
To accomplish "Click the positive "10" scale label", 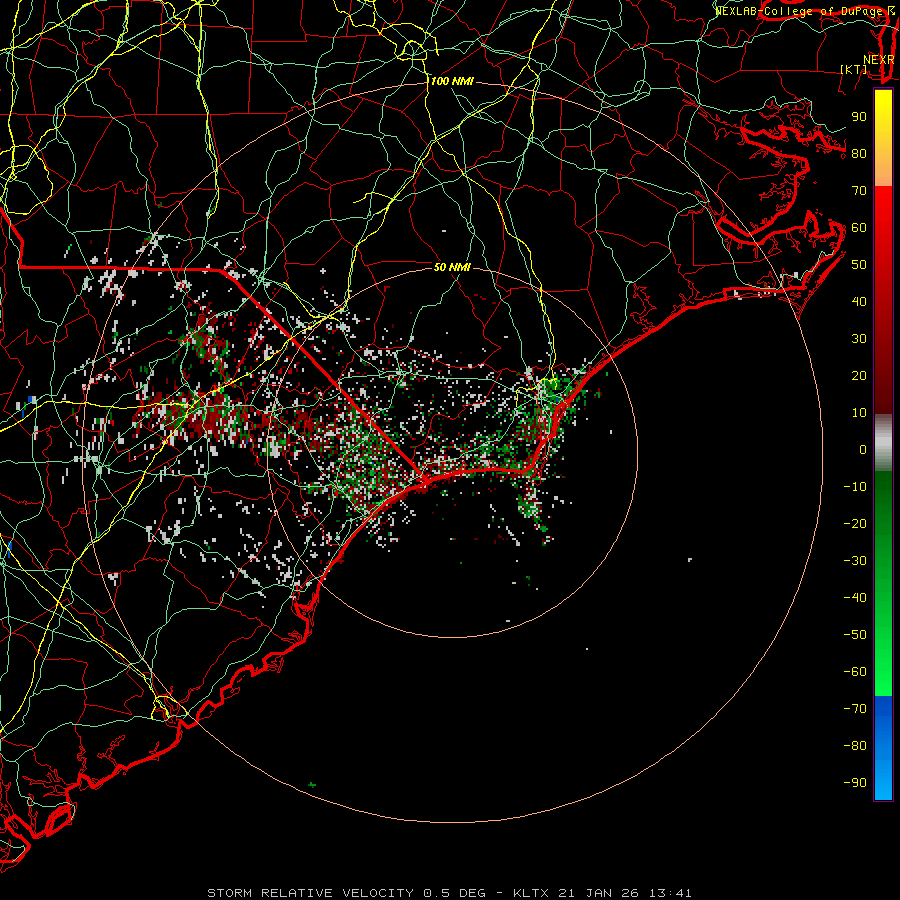I will pyautogui.click(x=859, y=413).
